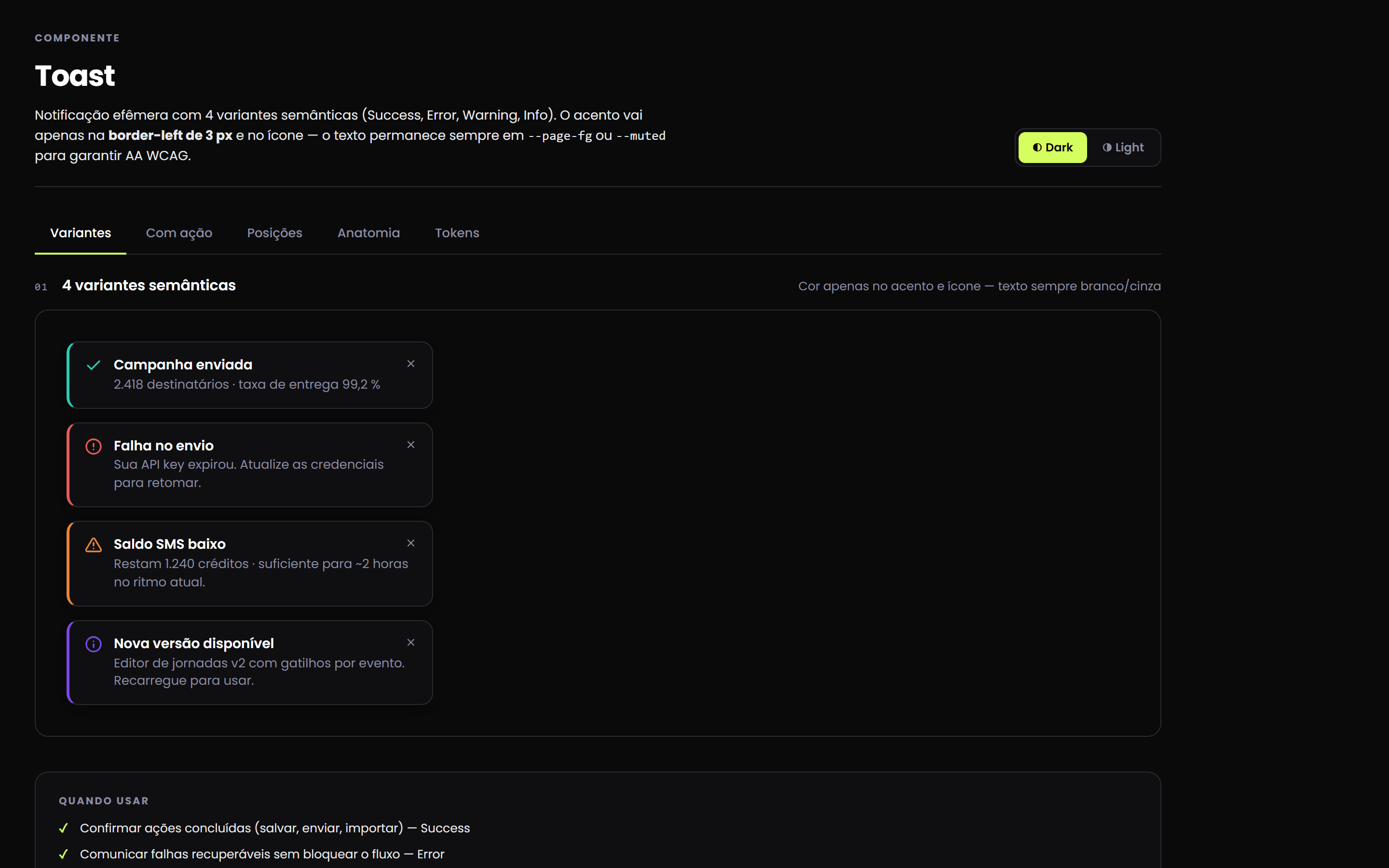Click the Saldo SMS baixo title

coord(169,543)
